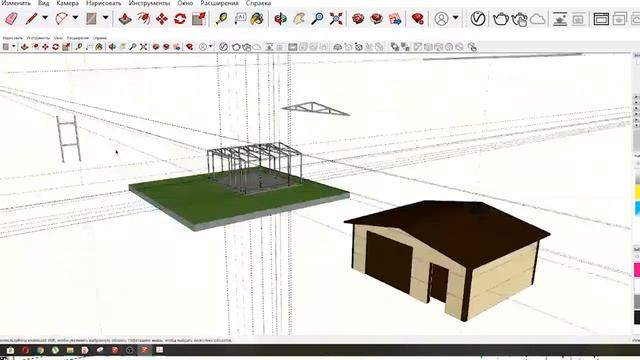640x360 pixels.
Task: Expand the Arc tool dropdown arrow
Action: point(75,18)
